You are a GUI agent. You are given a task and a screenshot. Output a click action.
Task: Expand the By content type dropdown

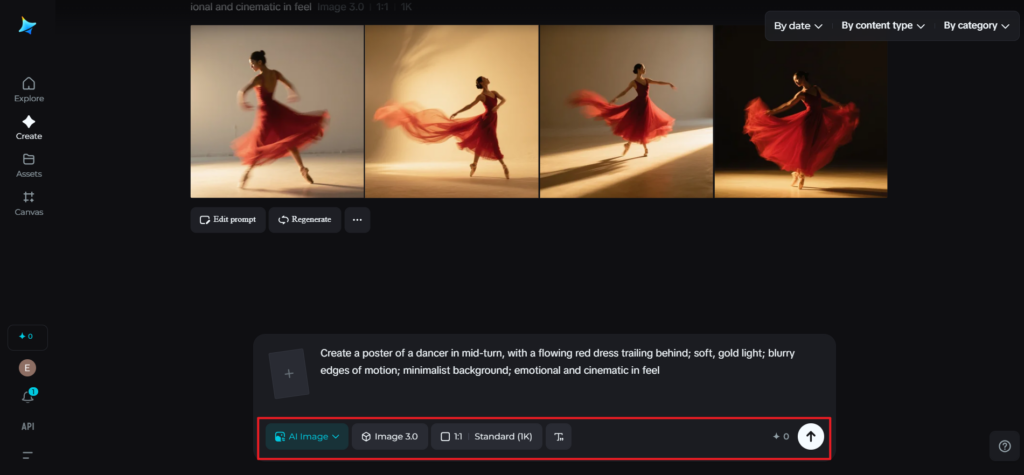pyautogui.click(x=882, y=26)
